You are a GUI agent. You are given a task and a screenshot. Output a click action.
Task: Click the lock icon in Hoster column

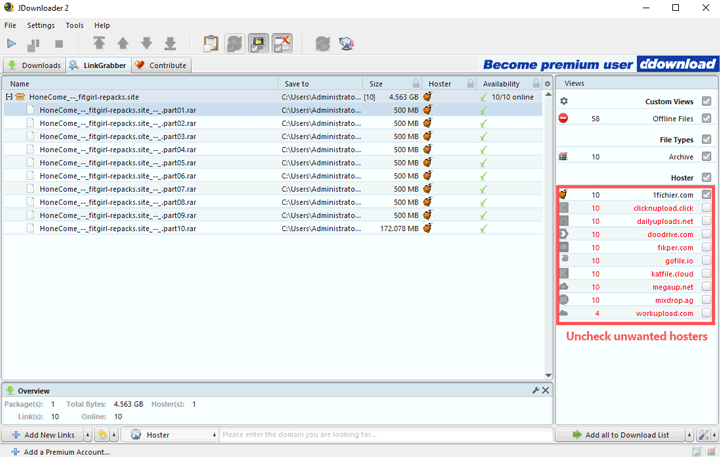471,83
